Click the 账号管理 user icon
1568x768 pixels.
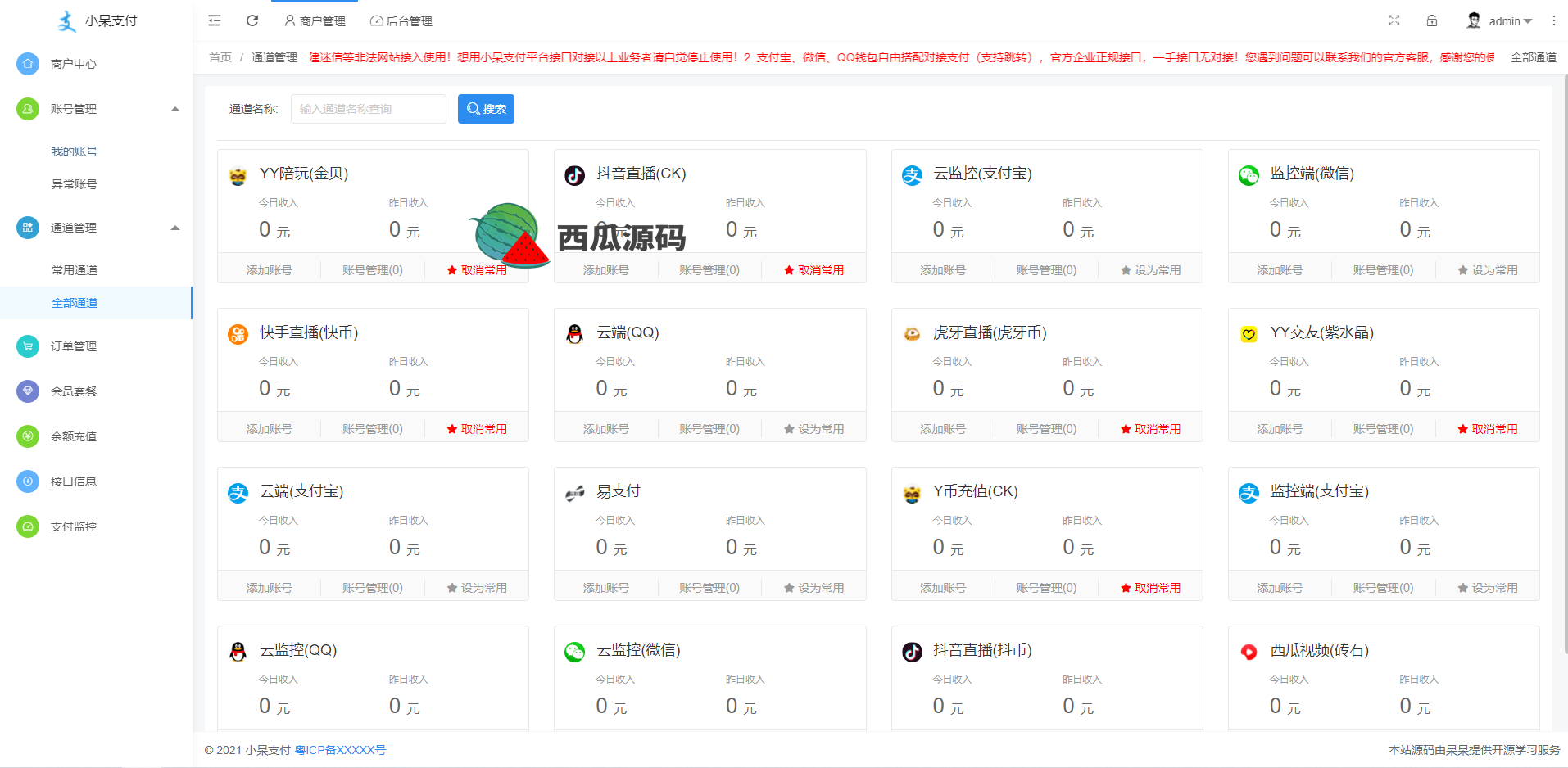click(x=28, y=109)
